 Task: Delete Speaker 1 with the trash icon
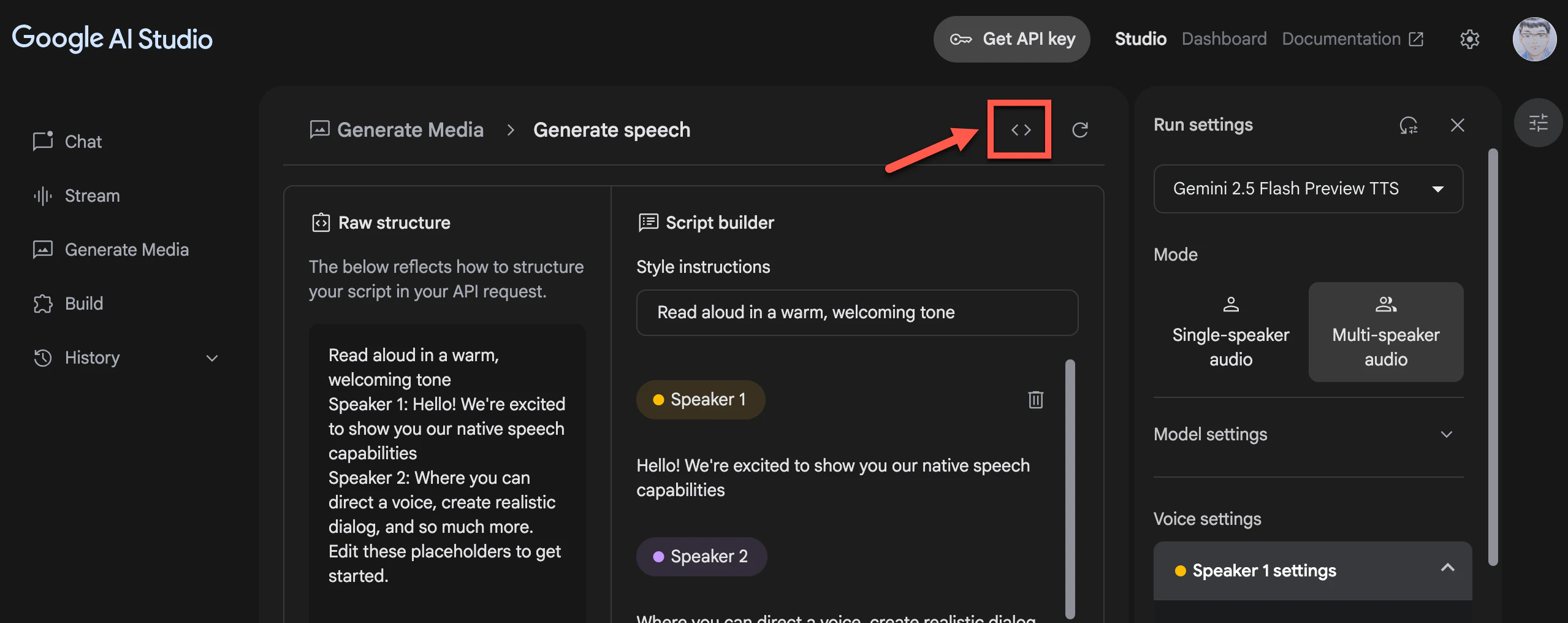pyautogui.click(x=1036, y=400)
